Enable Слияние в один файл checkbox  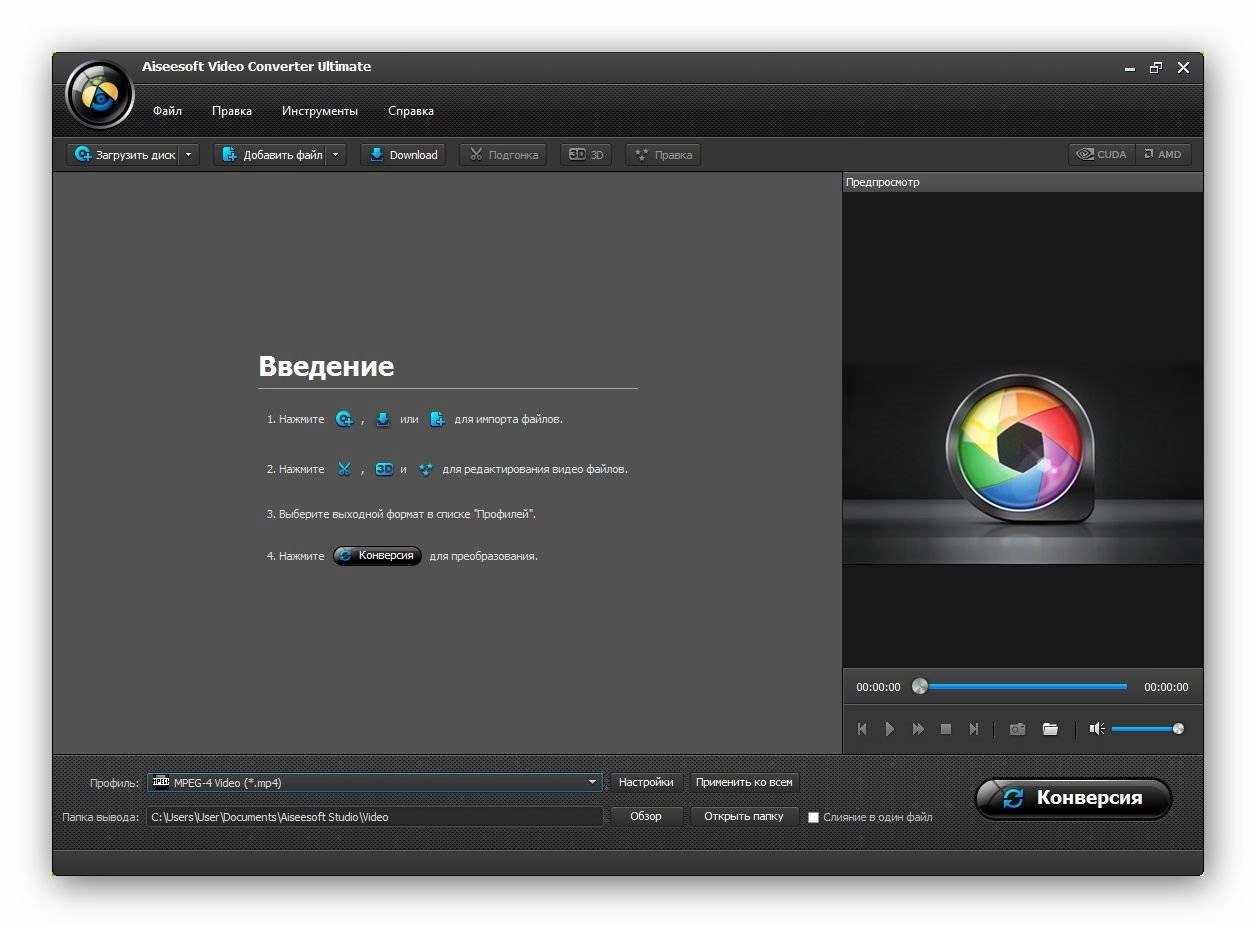point(813,817)
